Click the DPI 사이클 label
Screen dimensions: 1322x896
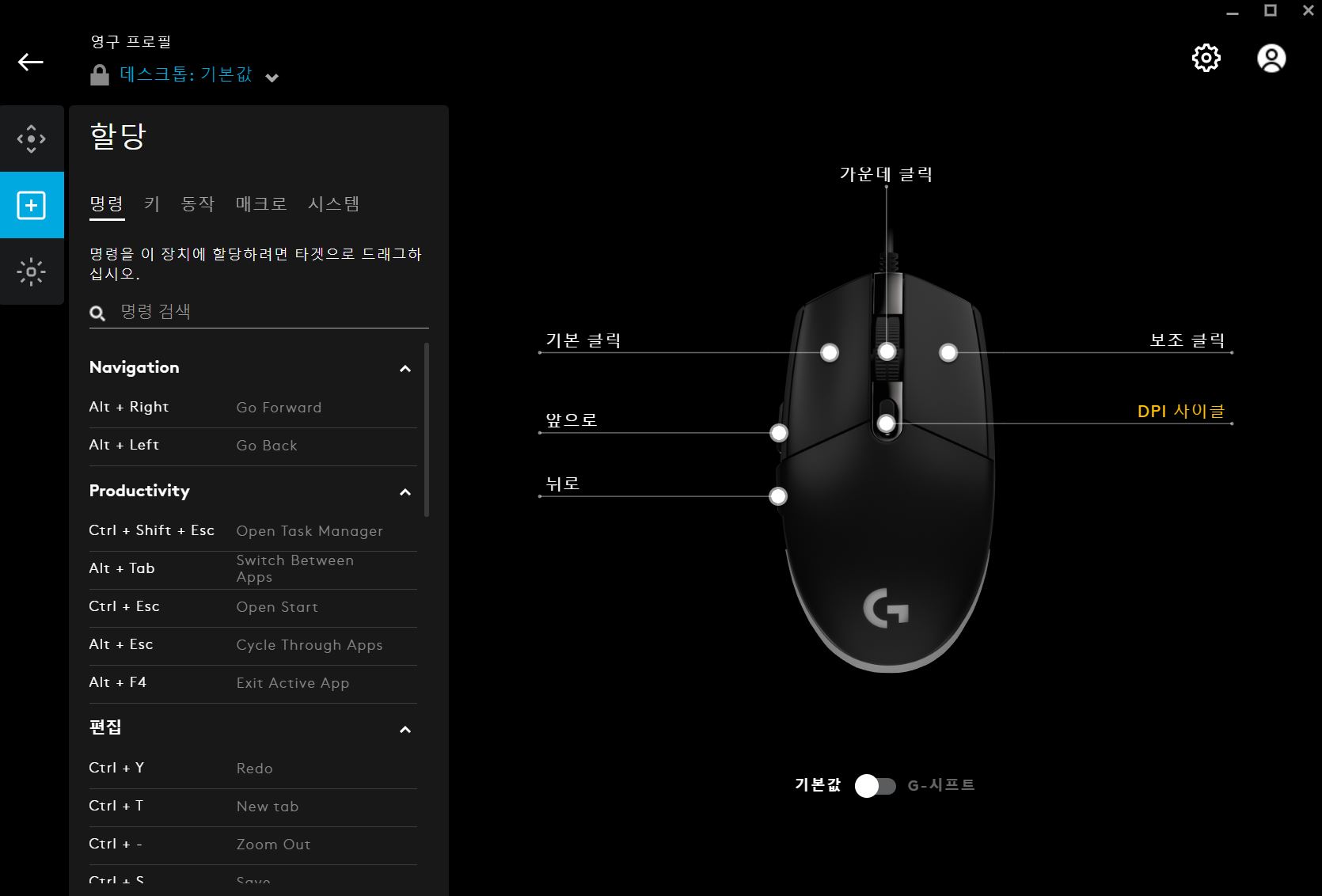pos(1181,411)
